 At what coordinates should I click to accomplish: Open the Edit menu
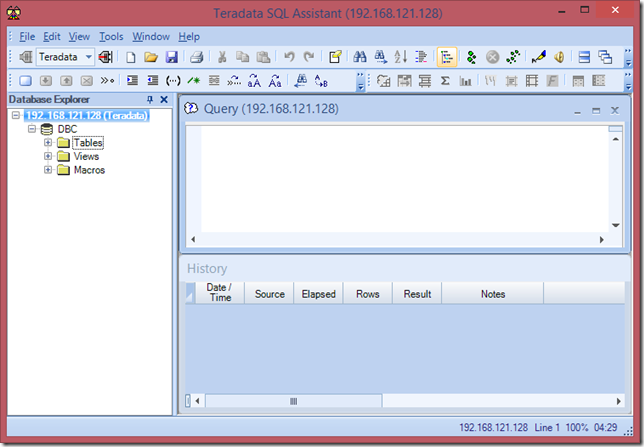(52, 37)
